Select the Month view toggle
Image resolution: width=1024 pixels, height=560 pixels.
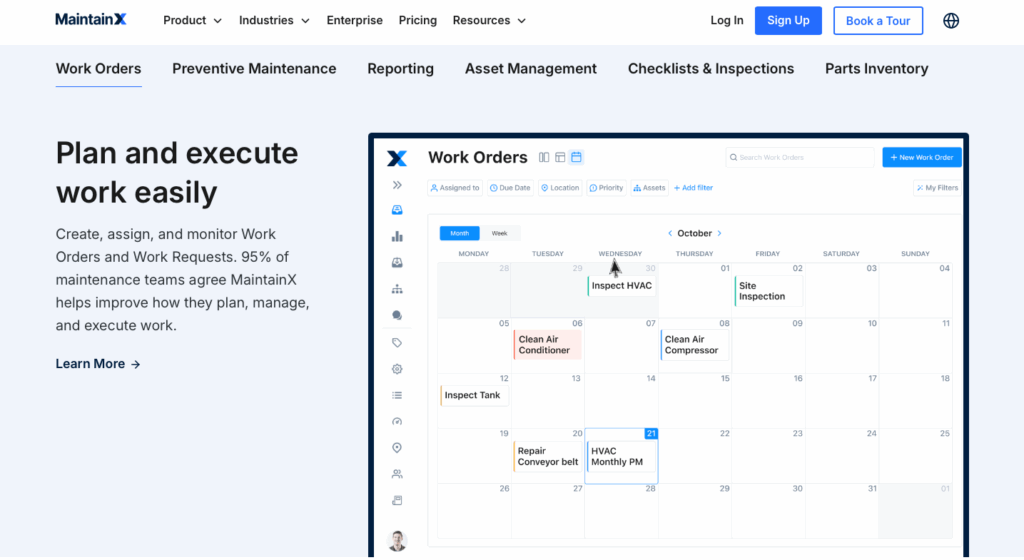[460, 233]
